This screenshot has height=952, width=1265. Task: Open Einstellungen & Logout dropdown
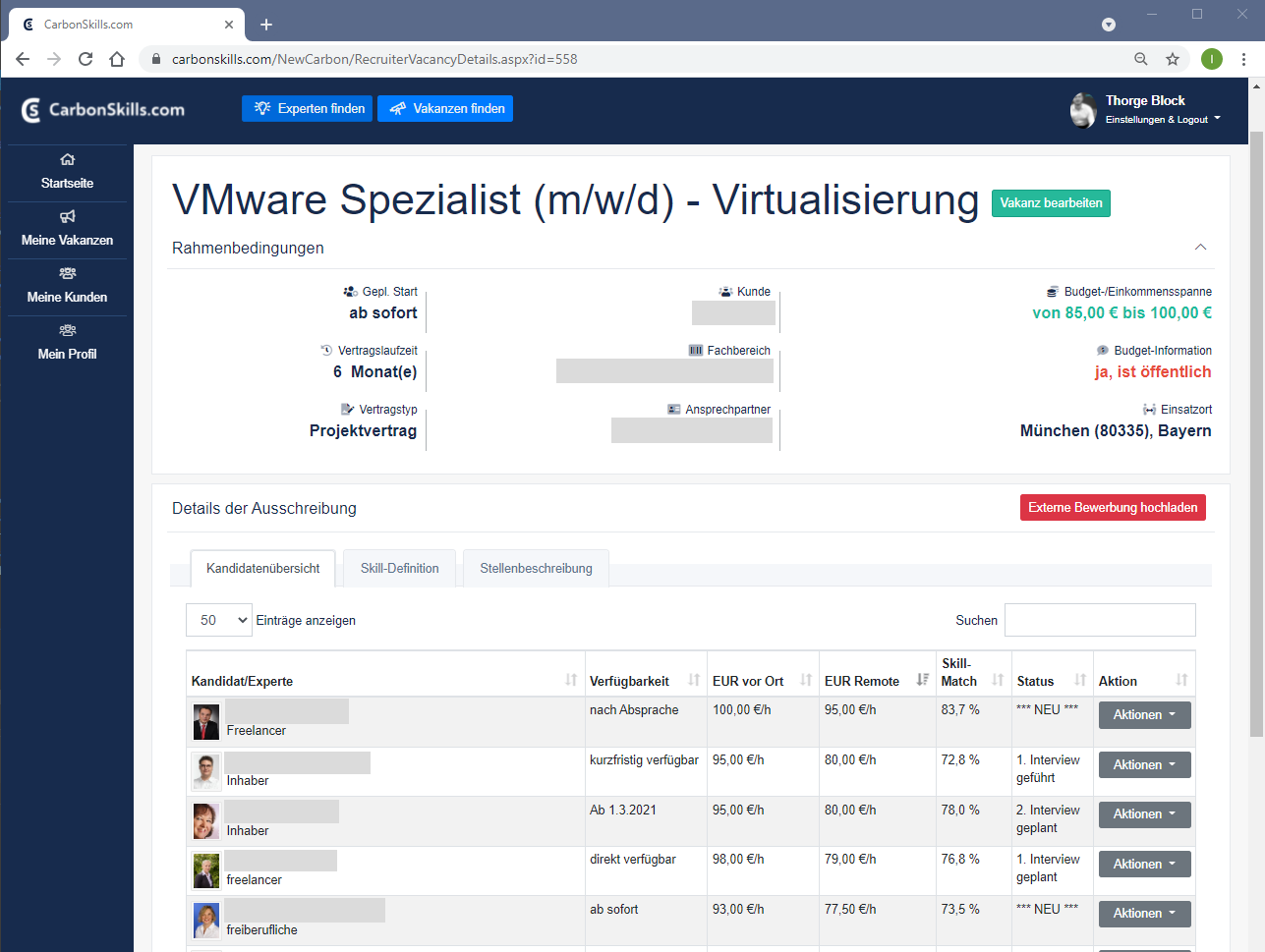point(1163,120)
